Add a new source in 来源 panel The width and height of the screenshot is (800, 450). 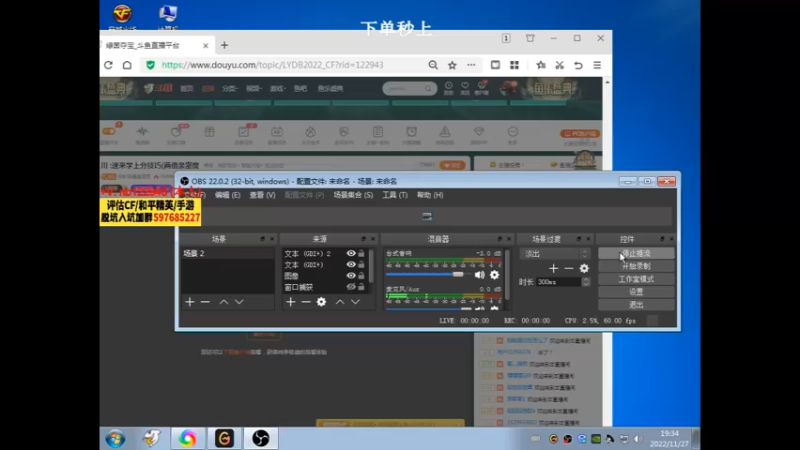click(290, 302)
